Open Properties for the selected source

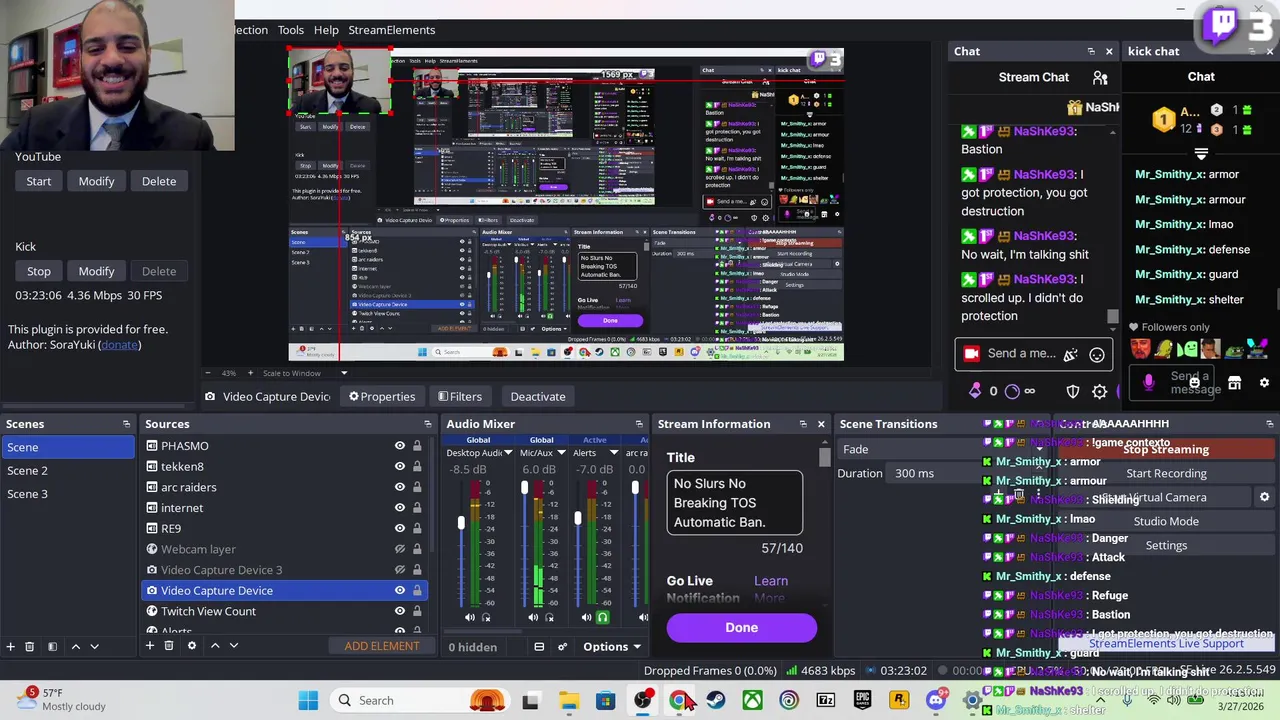pyautogui.click(x=382, y=397)
